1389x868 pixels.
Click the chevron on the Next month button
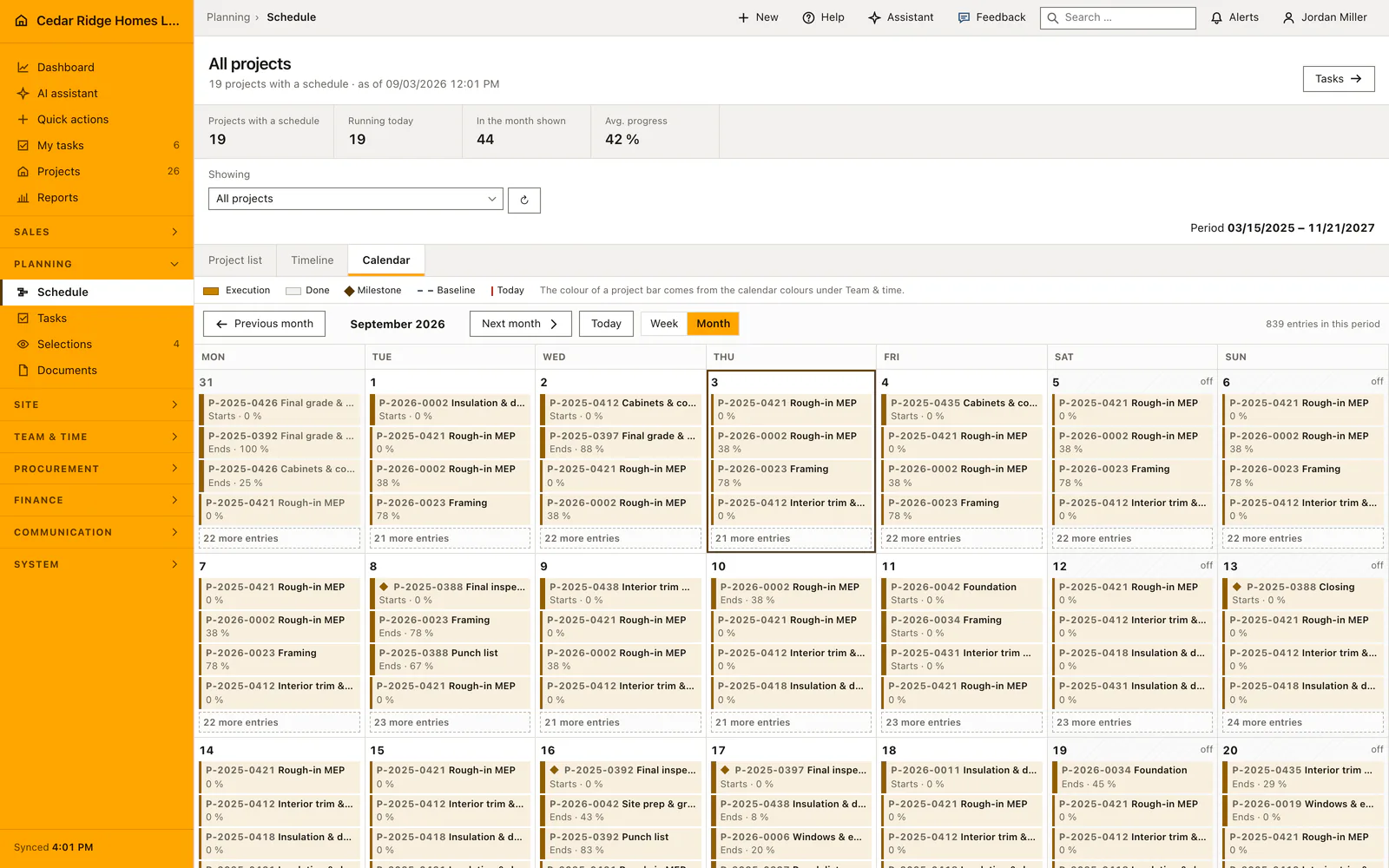(x=554, y=324)
